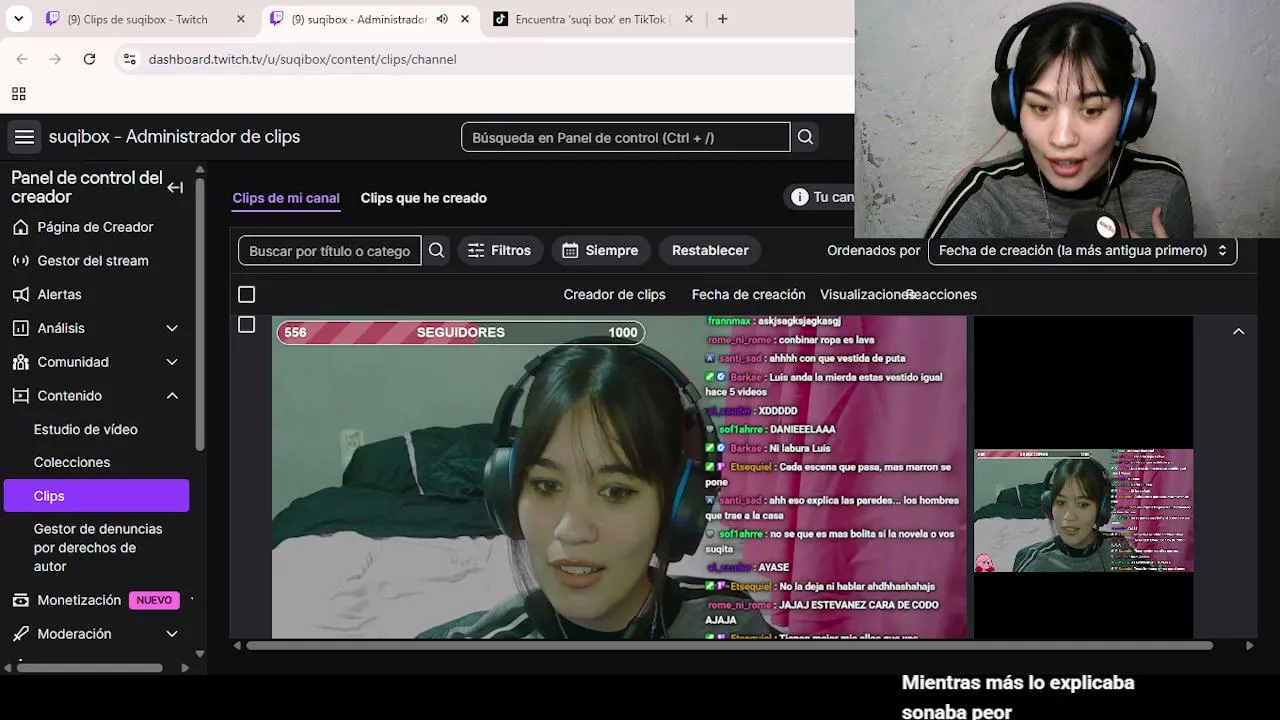The width and height of the screenshot is (1280, 720).
Task: Close the suqibox Administrador tab
Action: 465,19
